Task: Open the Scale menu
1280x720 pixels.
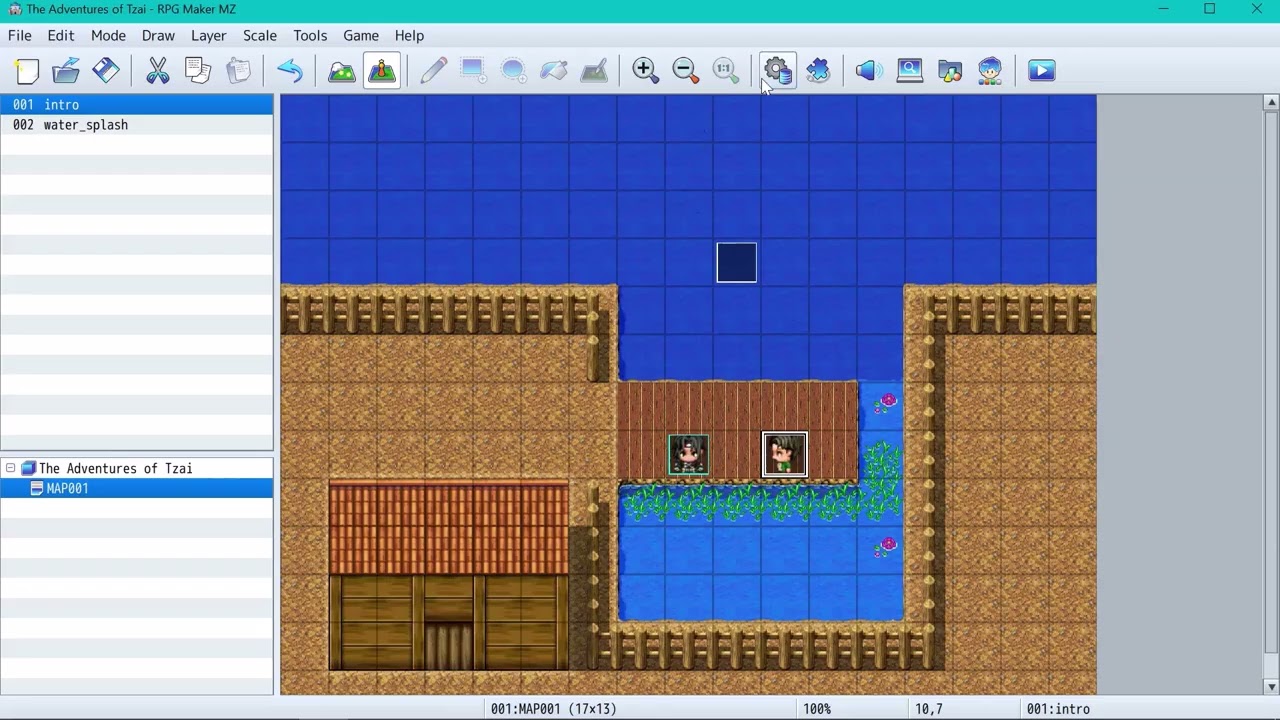Action: point(260,36)
